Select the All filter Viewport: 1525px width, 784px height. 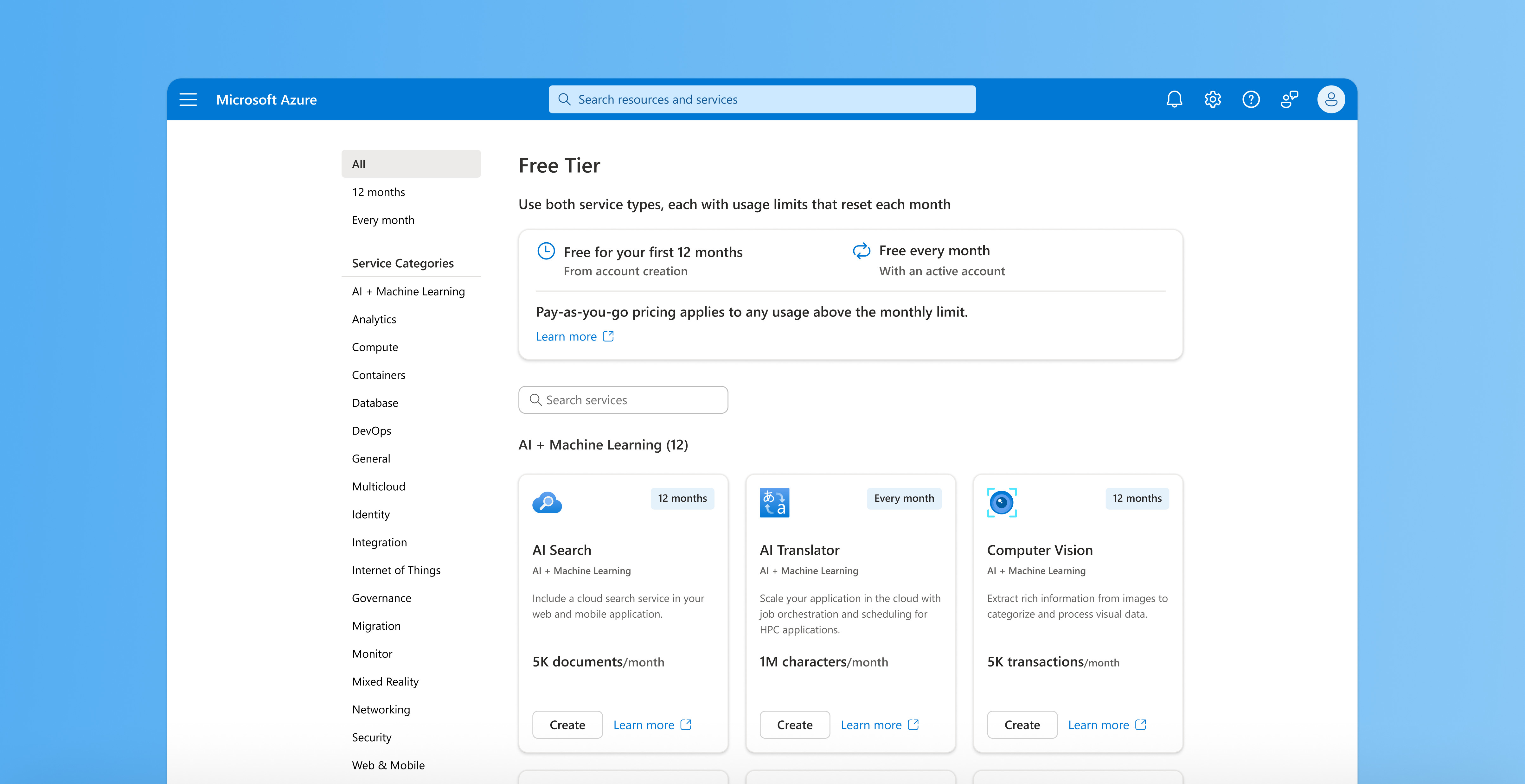pyautogui.click(x=411, y=164)
